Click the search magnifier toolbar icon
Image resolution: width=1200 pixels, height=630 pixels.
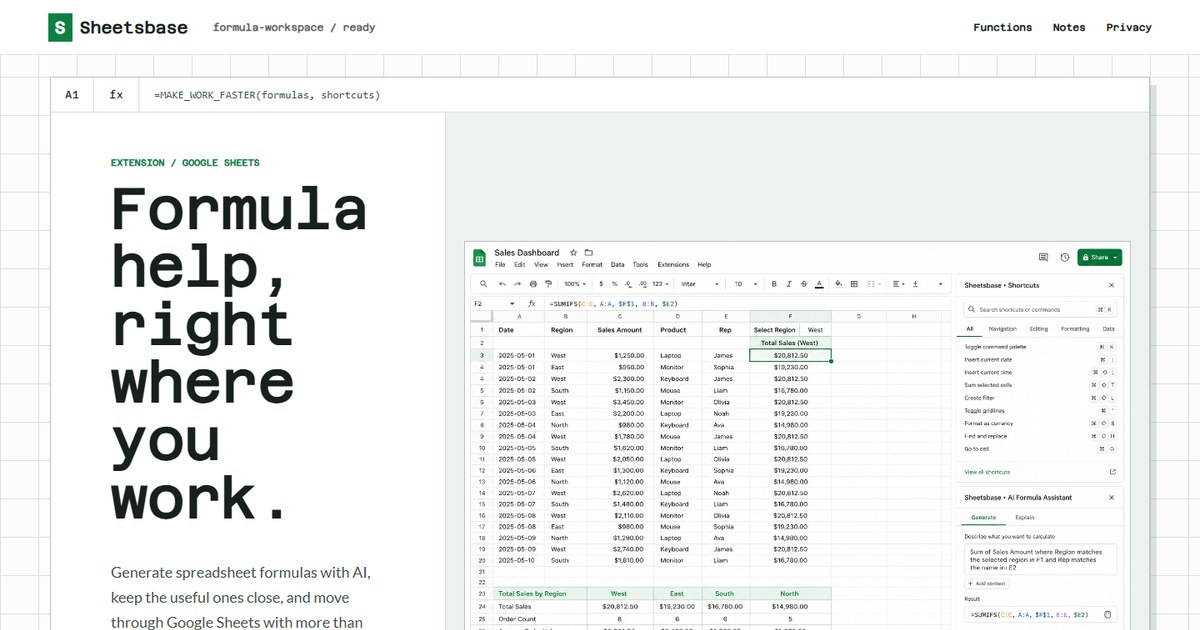(x=483, y=284)
